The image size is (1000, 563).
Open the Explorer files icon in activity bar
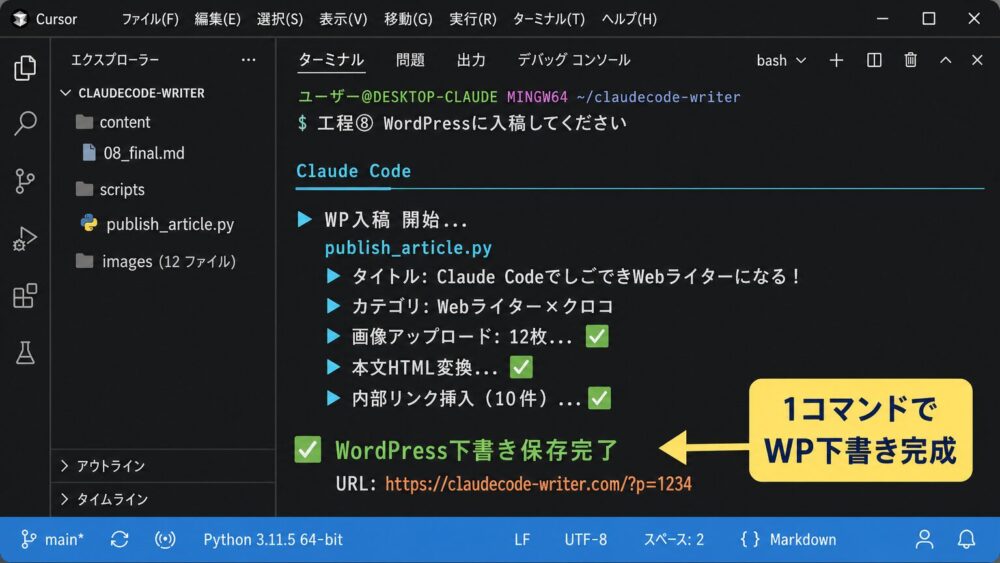[x=25, y=68]
